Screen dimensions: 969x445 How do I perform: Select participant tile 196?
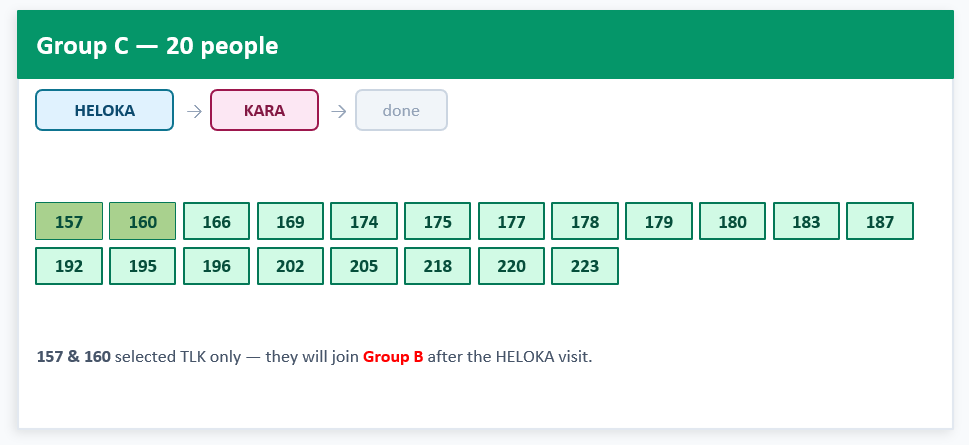point(216,266)
